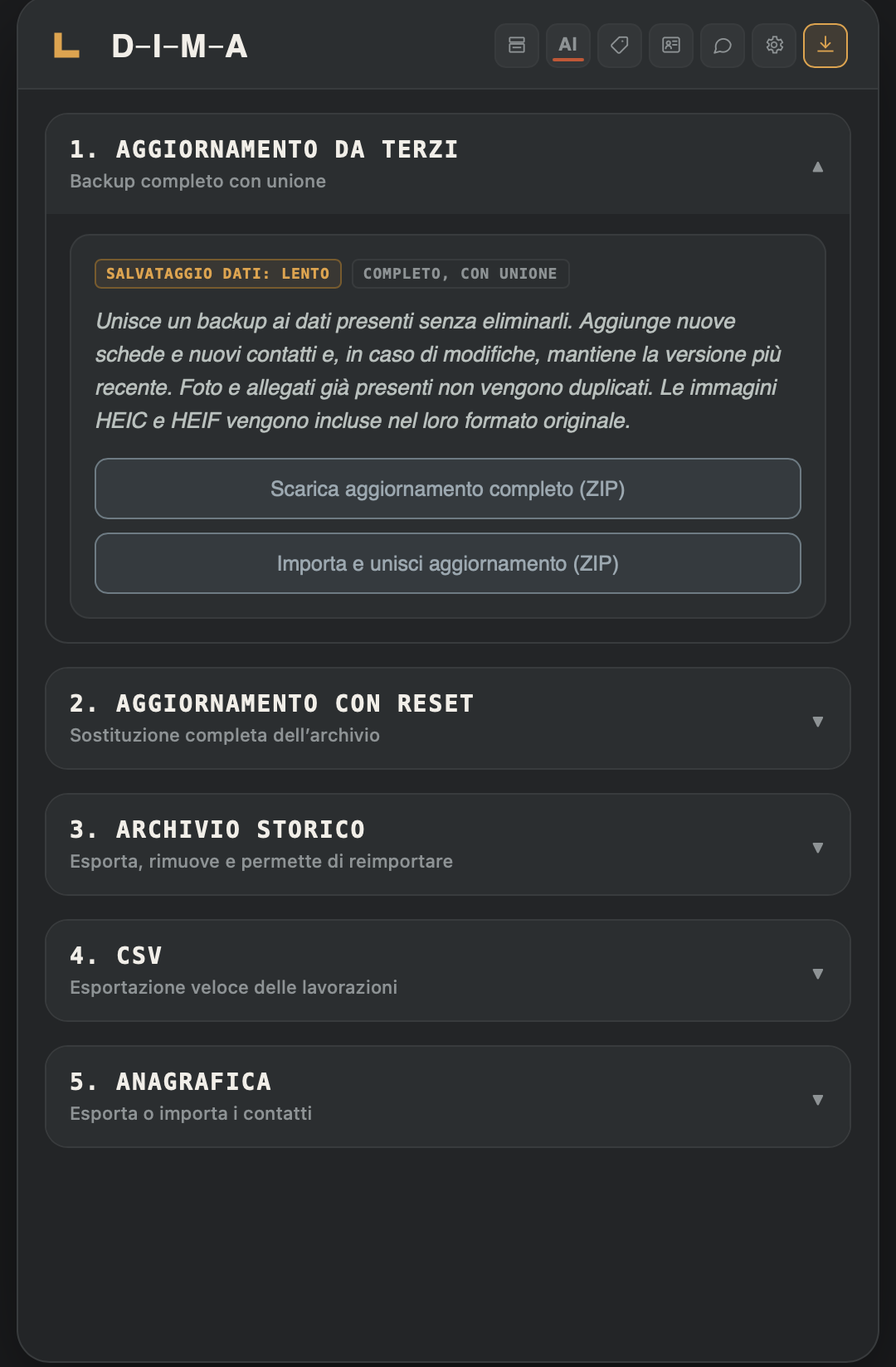Expand the Aggiornamento con reset section
896x1367 pixels.
pos(448,718)
